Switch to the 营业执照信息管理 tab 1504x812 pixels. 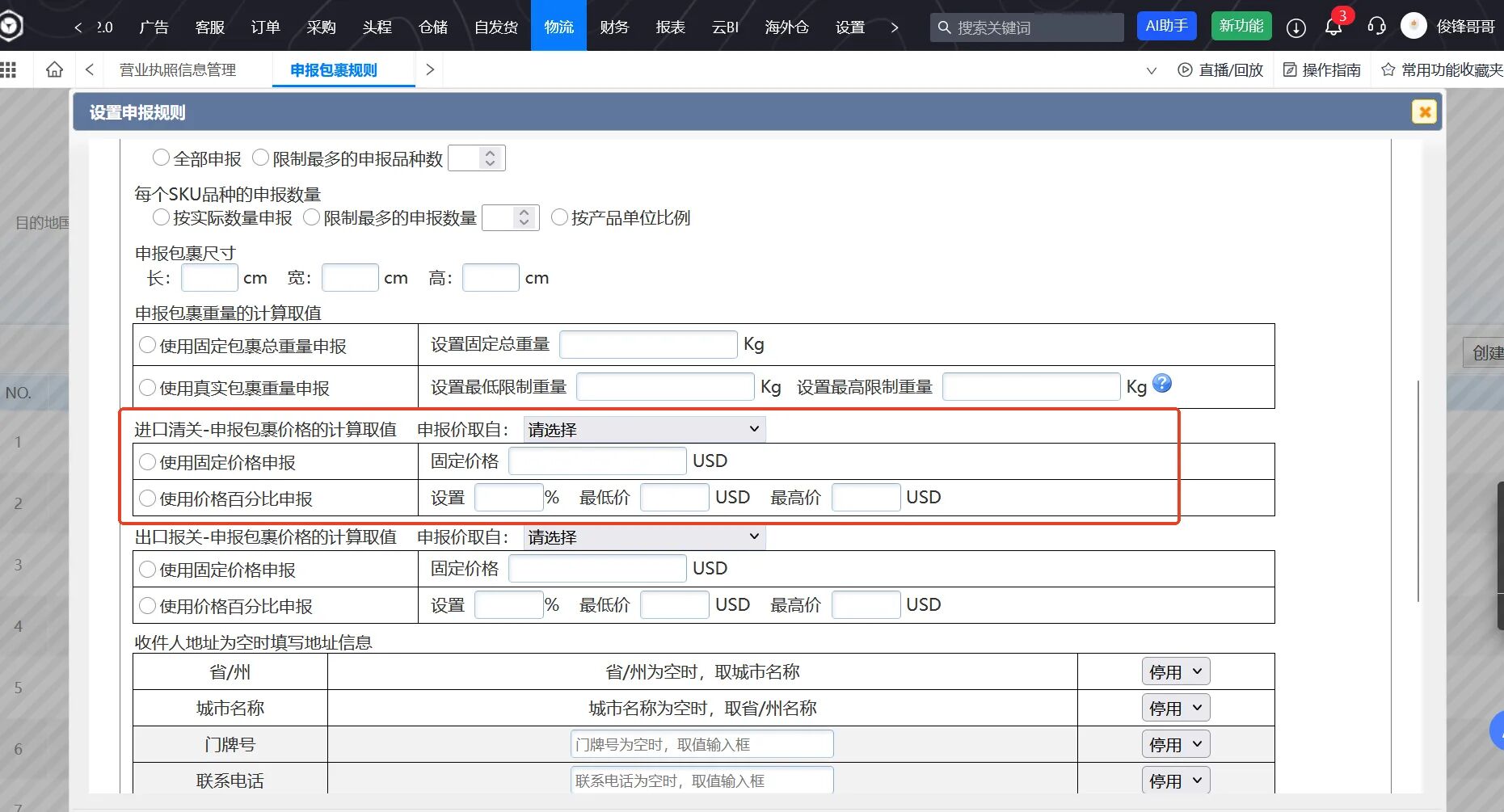pos(178,70)
